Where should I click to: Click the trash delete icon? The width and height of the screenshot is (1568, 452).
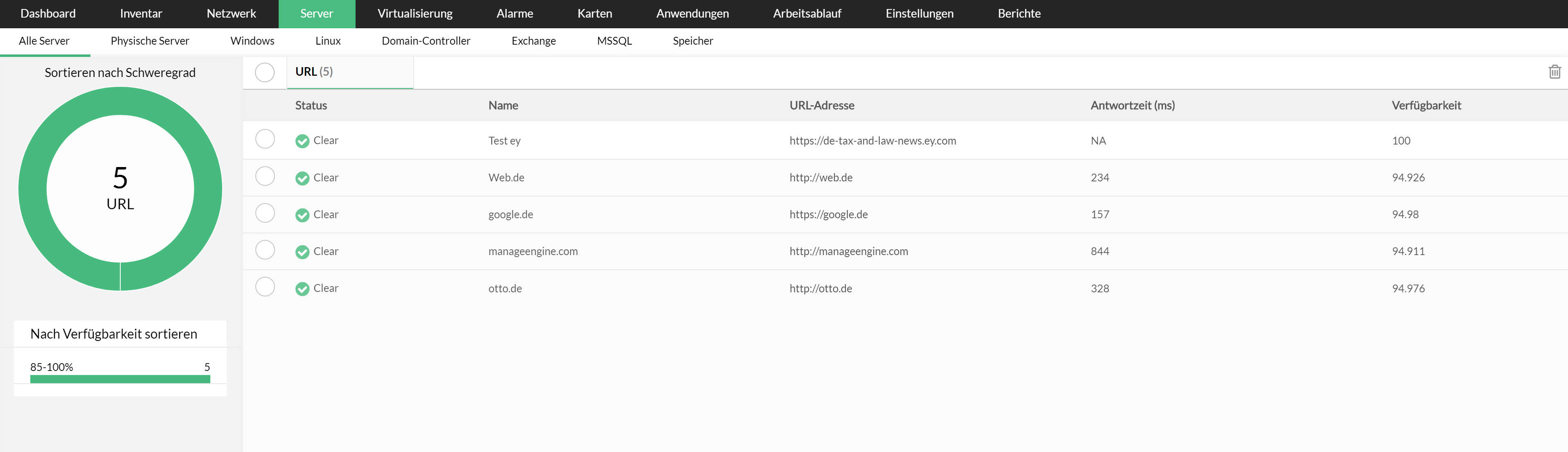click(1554, 72)
